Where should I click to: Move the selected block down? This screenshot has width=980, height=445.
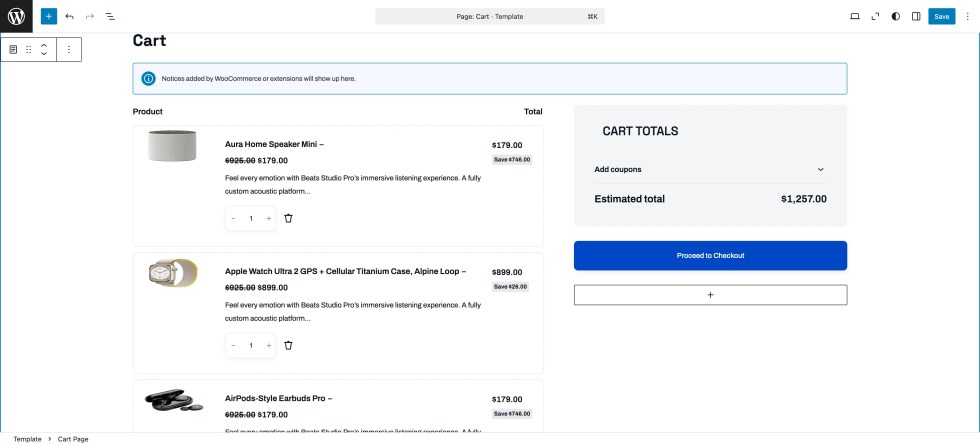(x=44, y=54)
